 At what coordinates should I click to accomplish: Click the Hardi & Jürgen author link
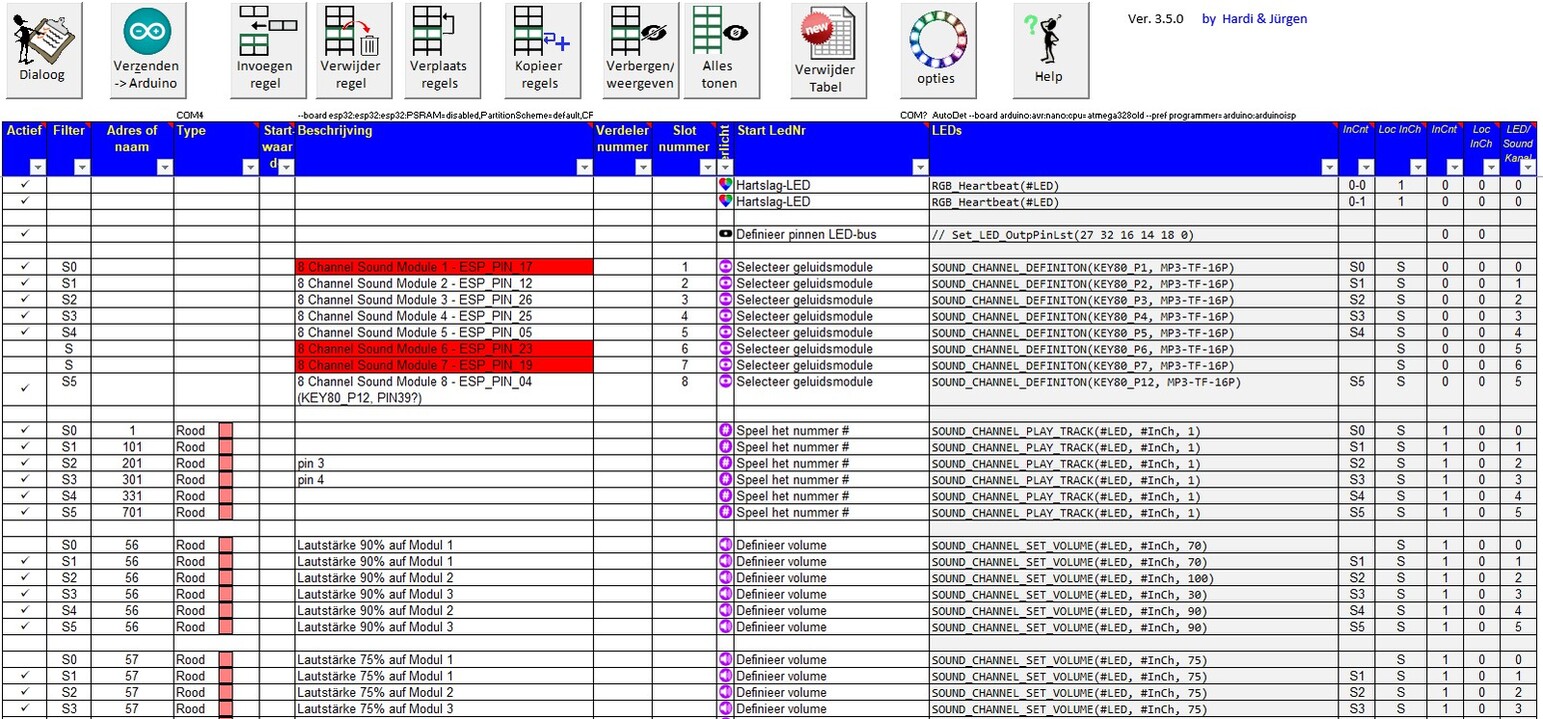tap(1254, 19)
